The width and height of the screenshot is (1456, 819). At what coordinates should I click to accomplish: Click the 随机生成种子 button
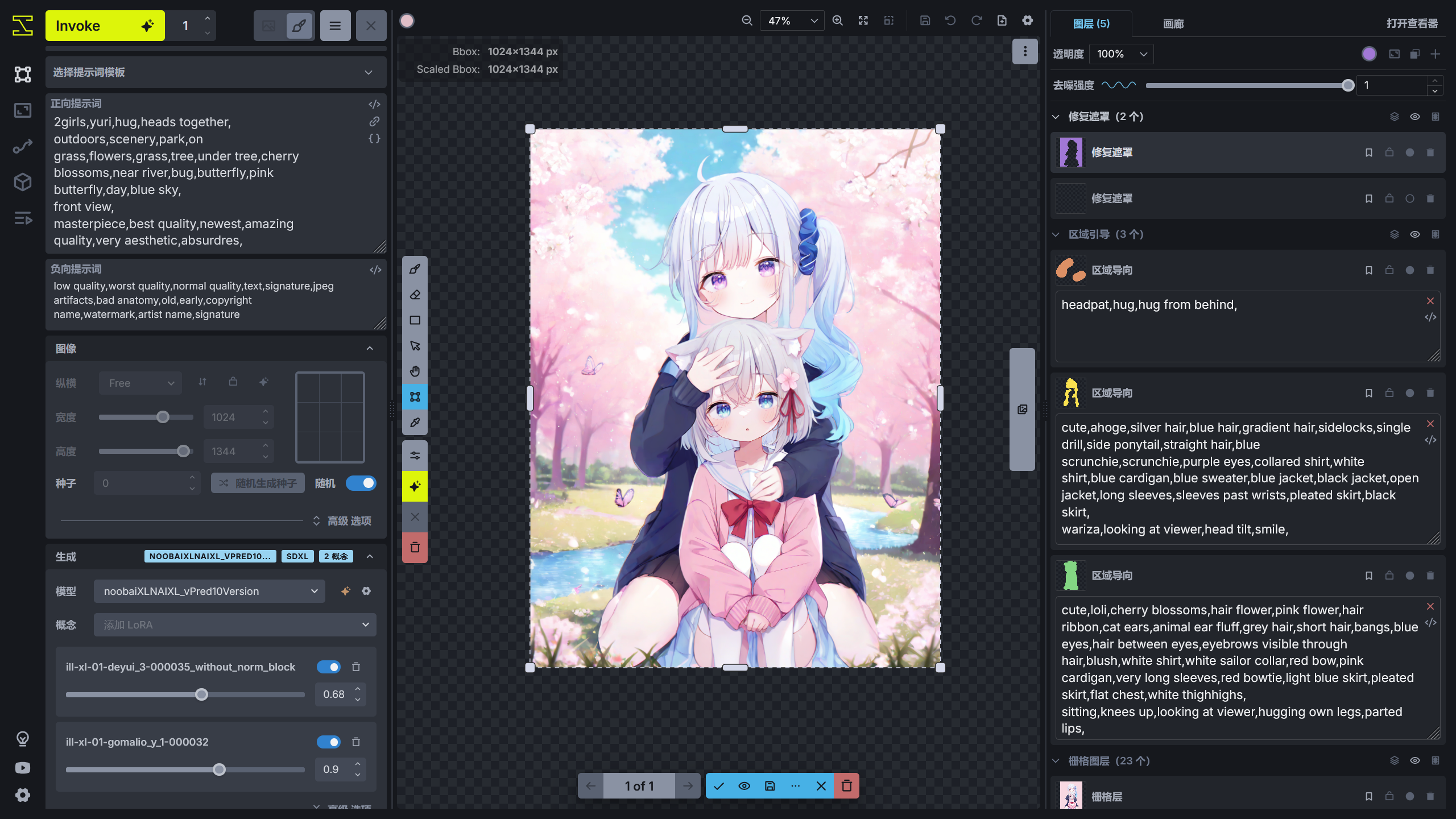[x=257, y=483]
